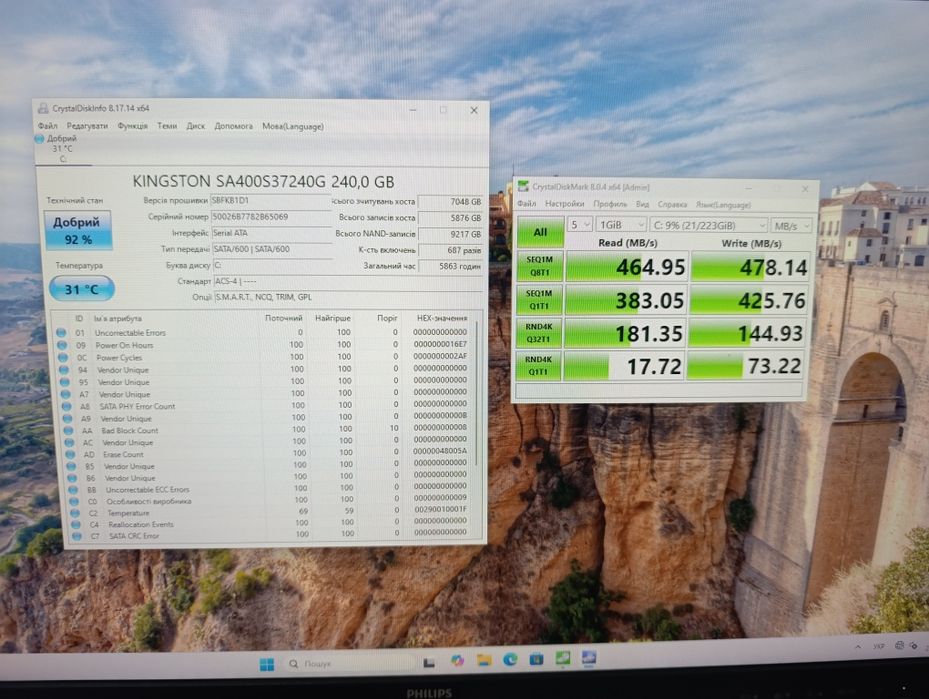The width and height of the screenshot is (929, 699).
Task: Open File Explorer from the taskbar
Action: pyautogui.click(x=484, y=660)
